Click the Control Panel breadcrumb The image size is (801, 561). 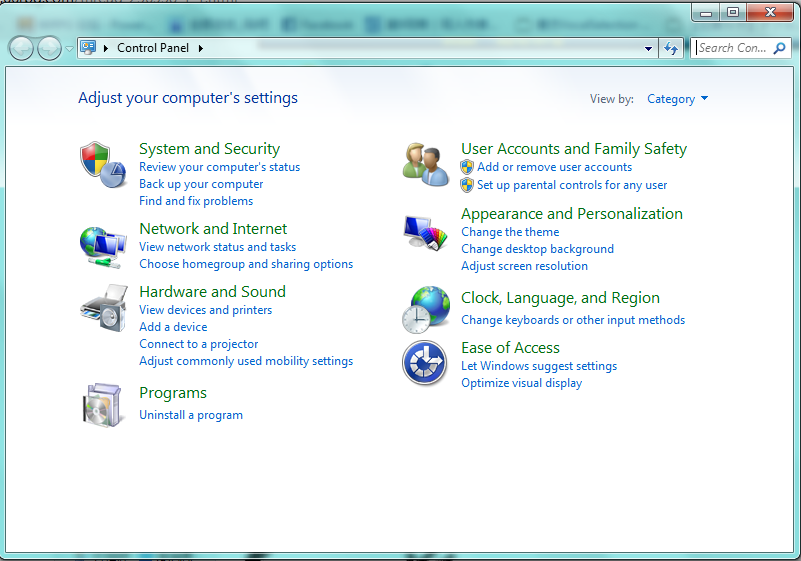(153, 48)
